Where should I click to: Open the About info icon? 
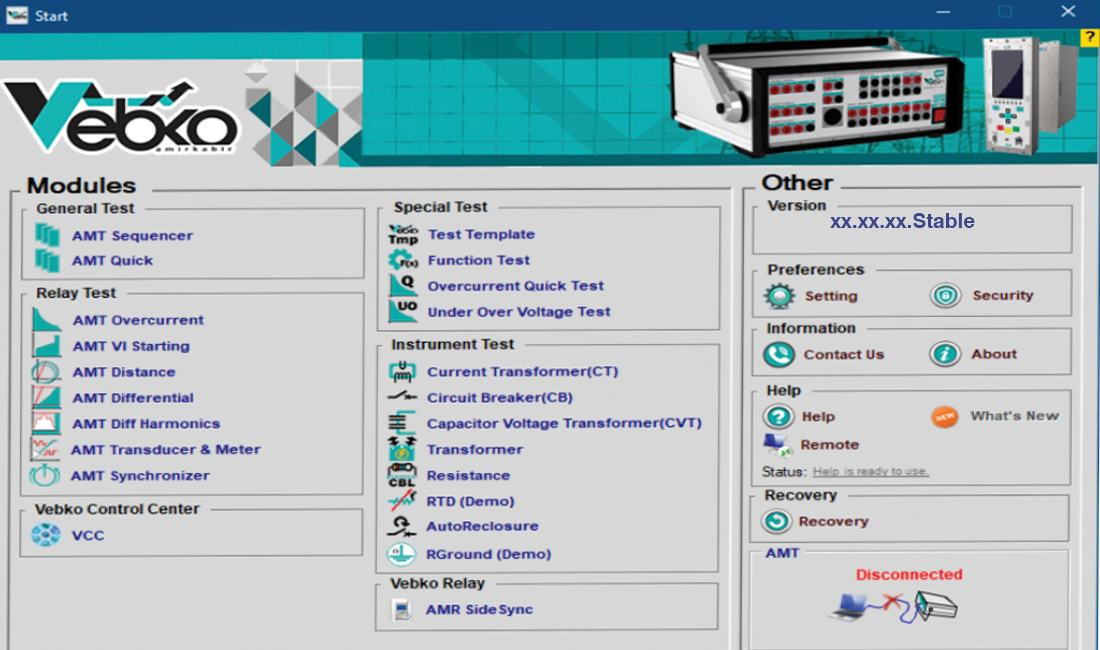945,354
